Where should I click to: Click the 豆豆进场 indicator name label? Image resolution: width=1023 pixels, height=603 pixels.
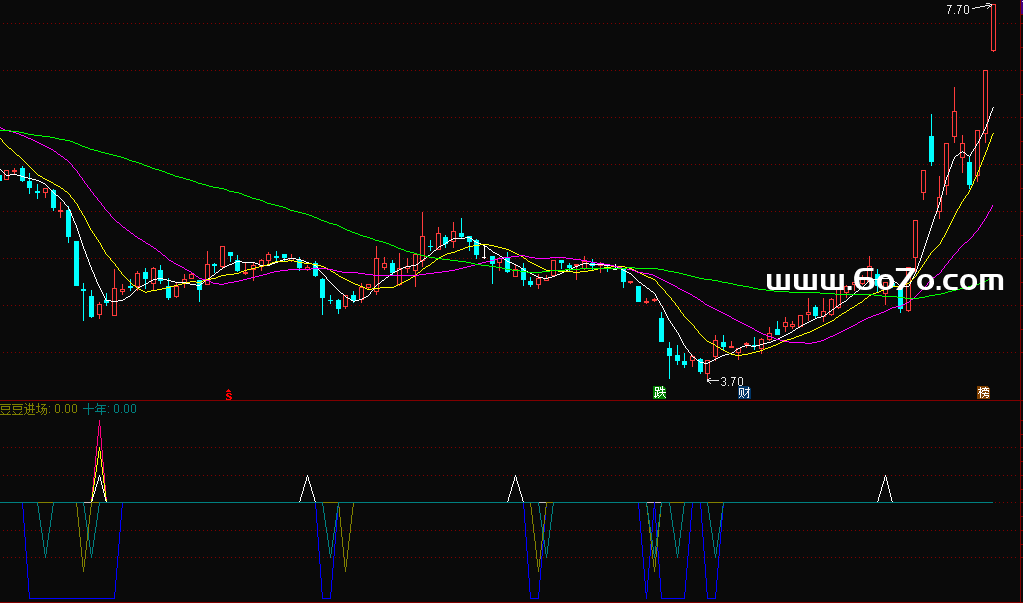coord(25,409)
